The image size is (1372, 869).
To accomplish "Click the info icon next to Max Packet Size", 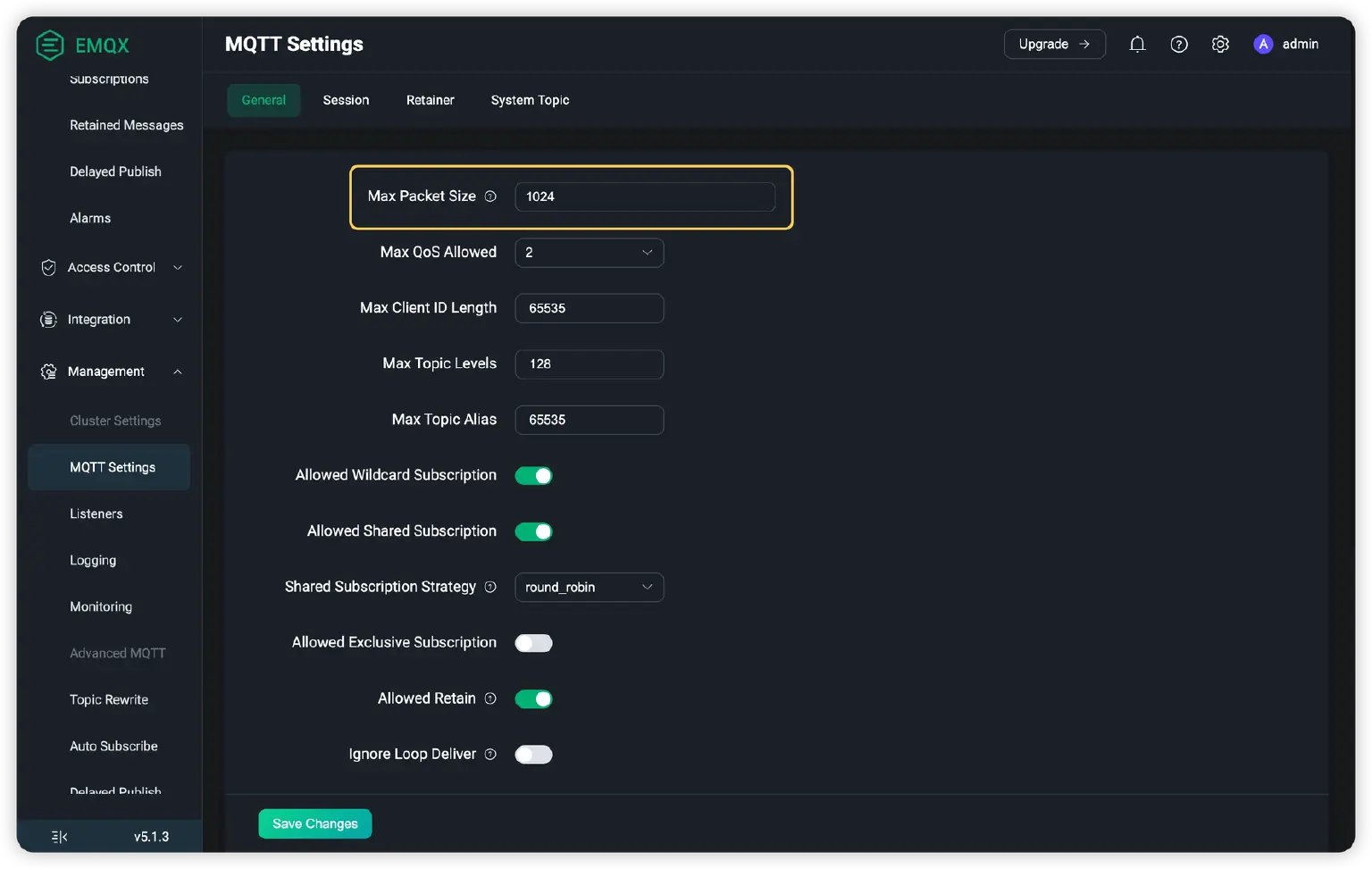I will tap(490, 196).
